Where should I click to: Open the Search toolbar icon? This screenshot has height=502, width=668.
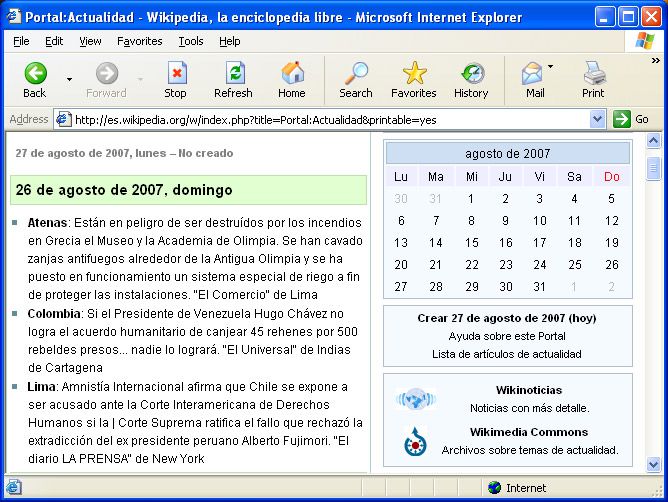pos(355,74)
